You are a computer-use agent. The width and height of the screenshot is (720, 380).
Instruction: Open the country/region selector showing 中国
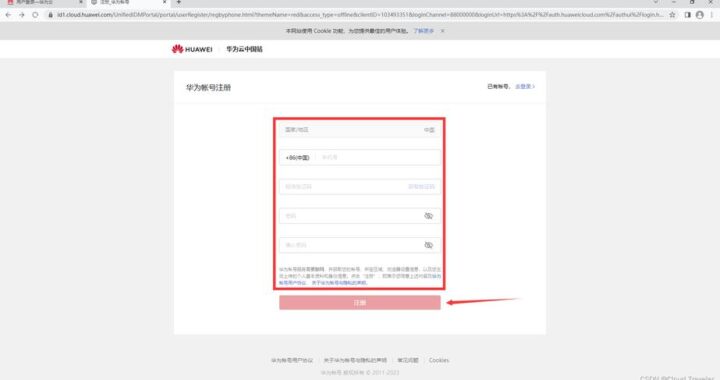coord(360,130)
